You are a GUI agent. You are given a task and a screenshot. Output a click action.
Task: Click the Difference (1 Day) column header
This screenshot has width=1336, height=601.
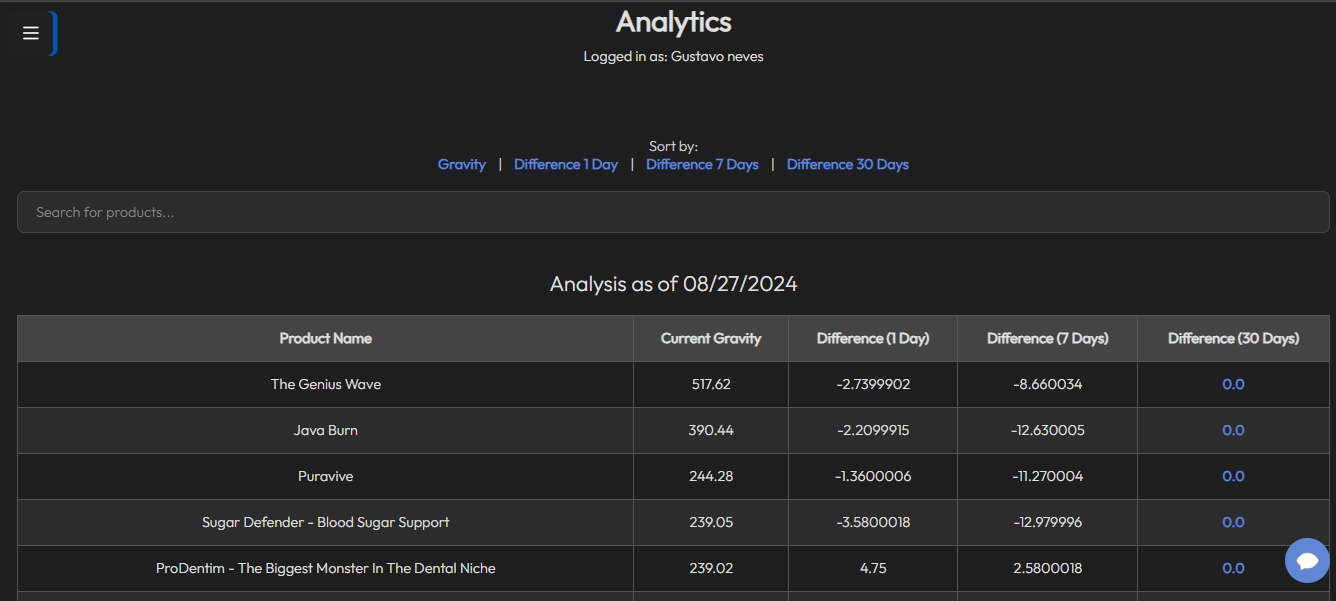(873, 338)
